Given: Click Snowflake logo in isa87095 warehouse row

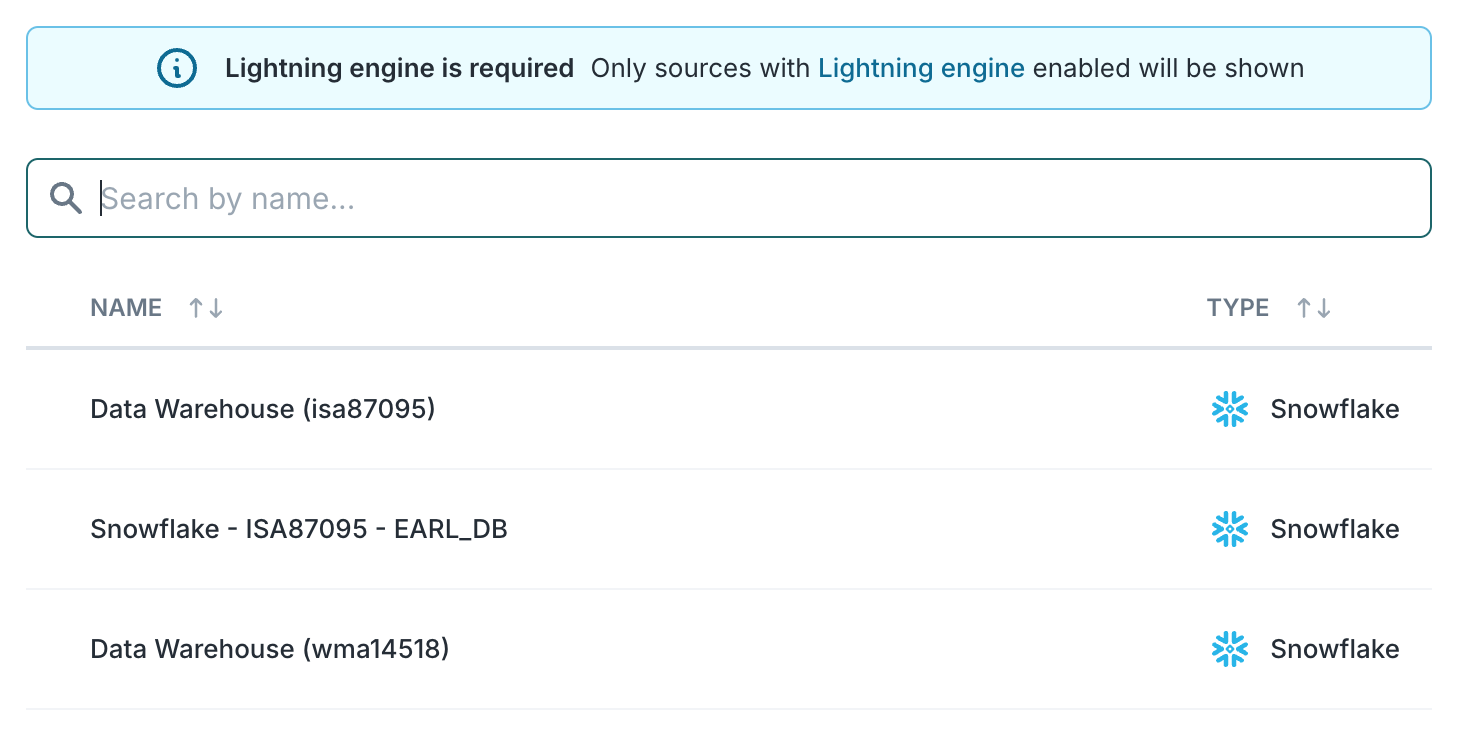Looking at the screenshot, I should [x=1230, y=409].
